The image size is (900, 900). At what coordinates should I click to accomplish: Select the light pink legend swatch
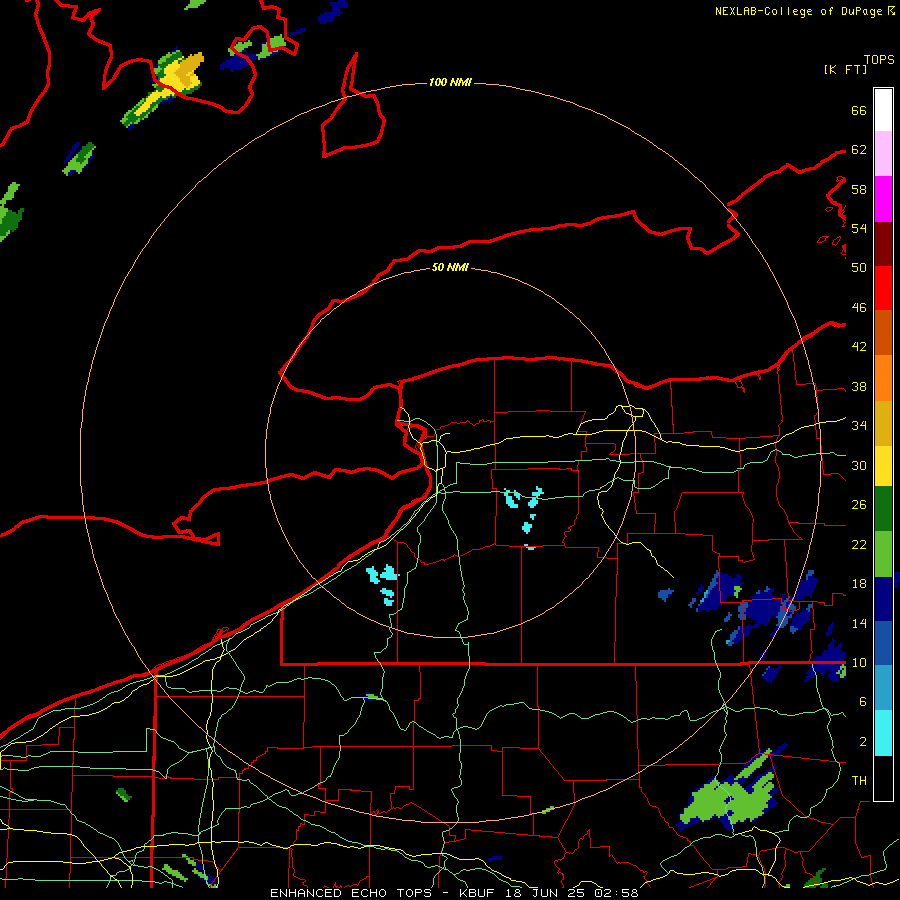point(883,154)
